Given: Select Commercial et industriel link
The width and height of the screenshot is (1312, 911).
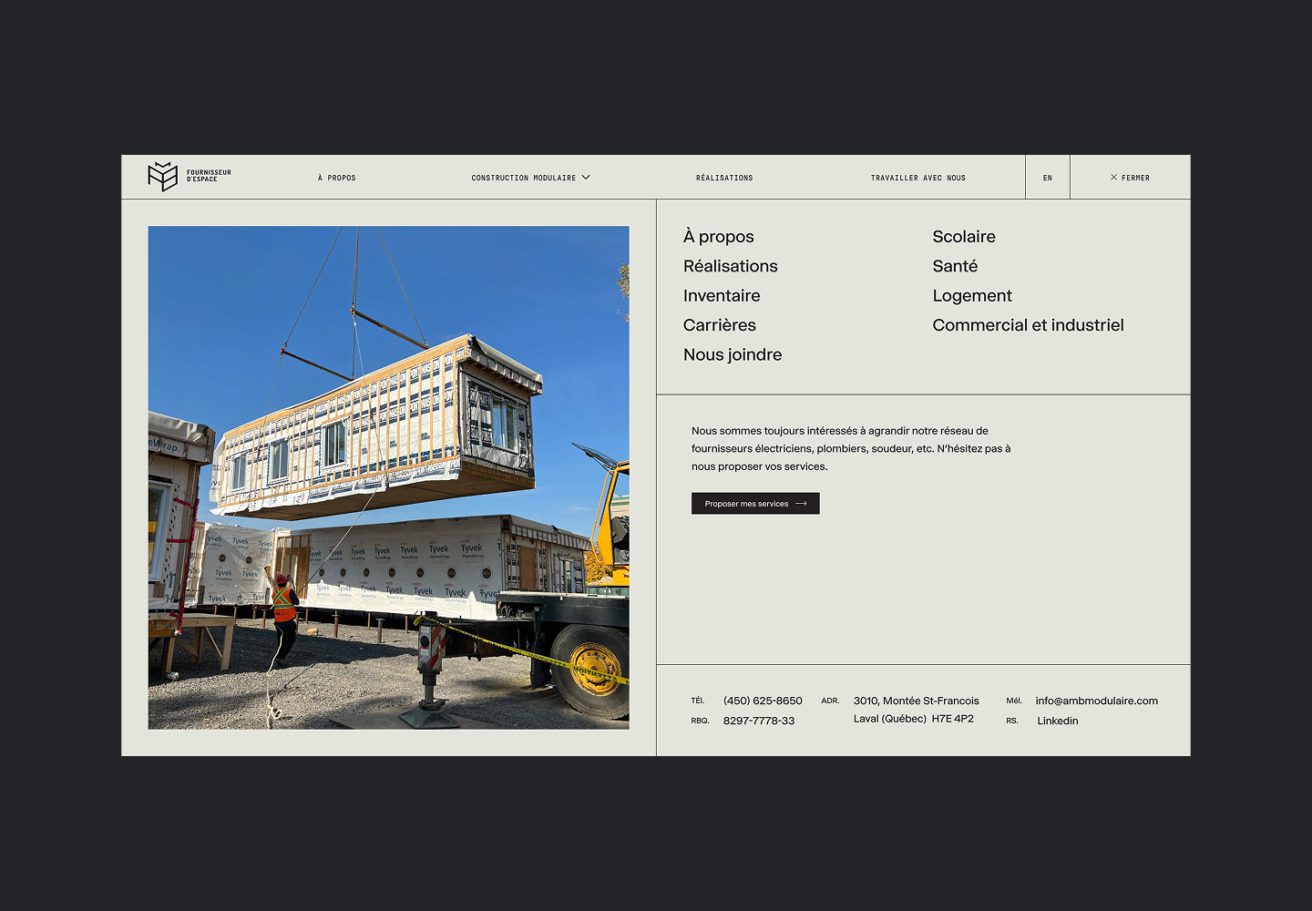Looking at the screenshot, I should pyautogui.click(x=1027, y=325).
